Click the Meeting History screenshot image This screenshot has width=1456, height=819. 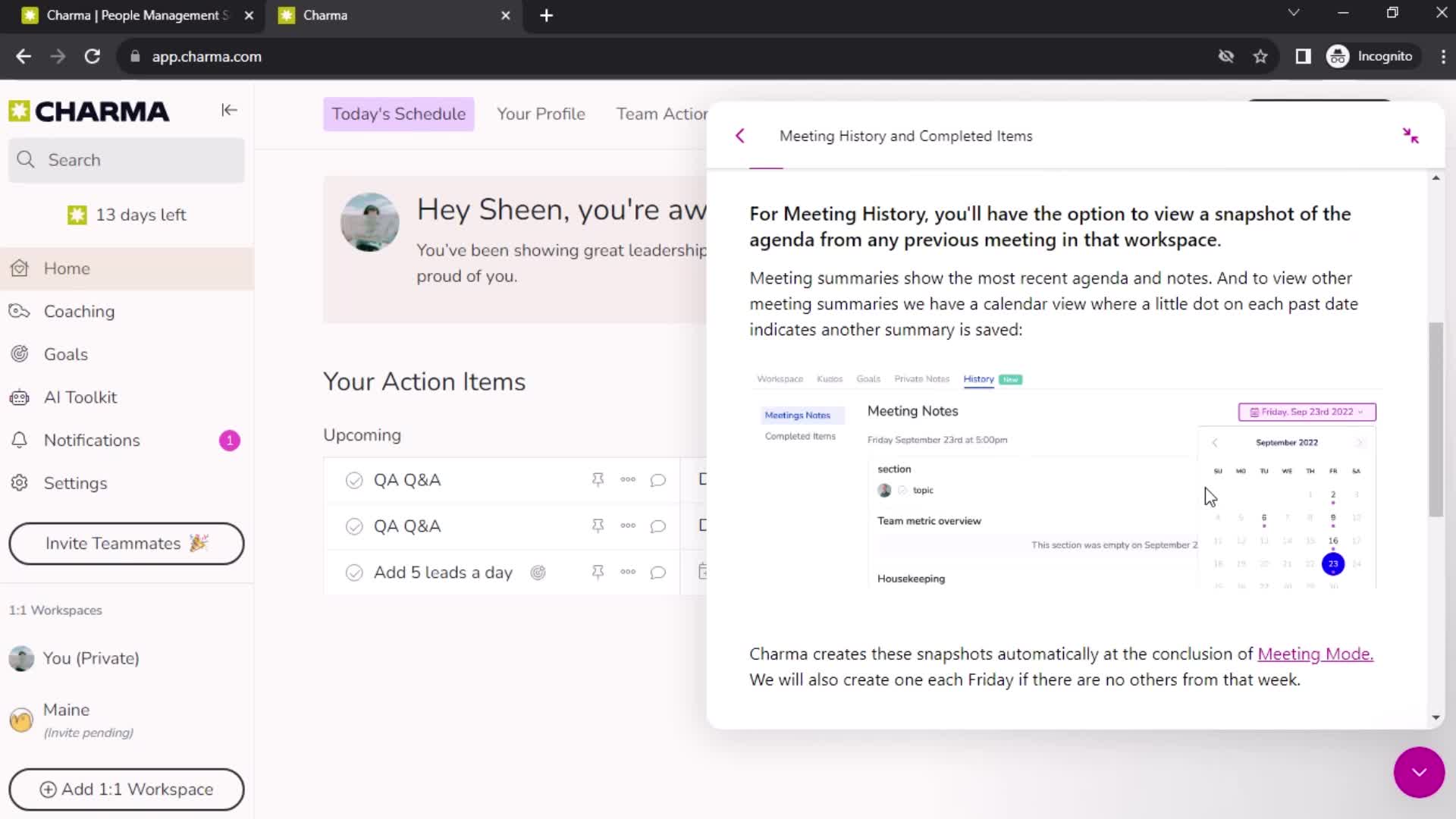1065,479
